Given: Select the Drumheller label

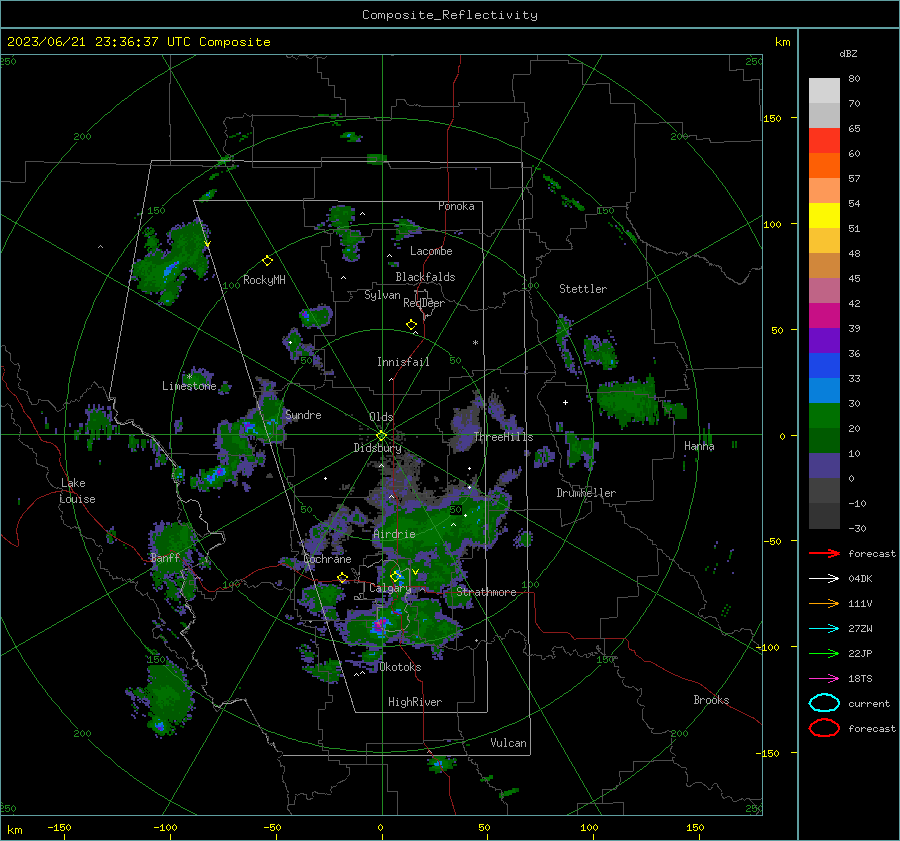Looking at the screenshot, I should click(x=586, y=493).
